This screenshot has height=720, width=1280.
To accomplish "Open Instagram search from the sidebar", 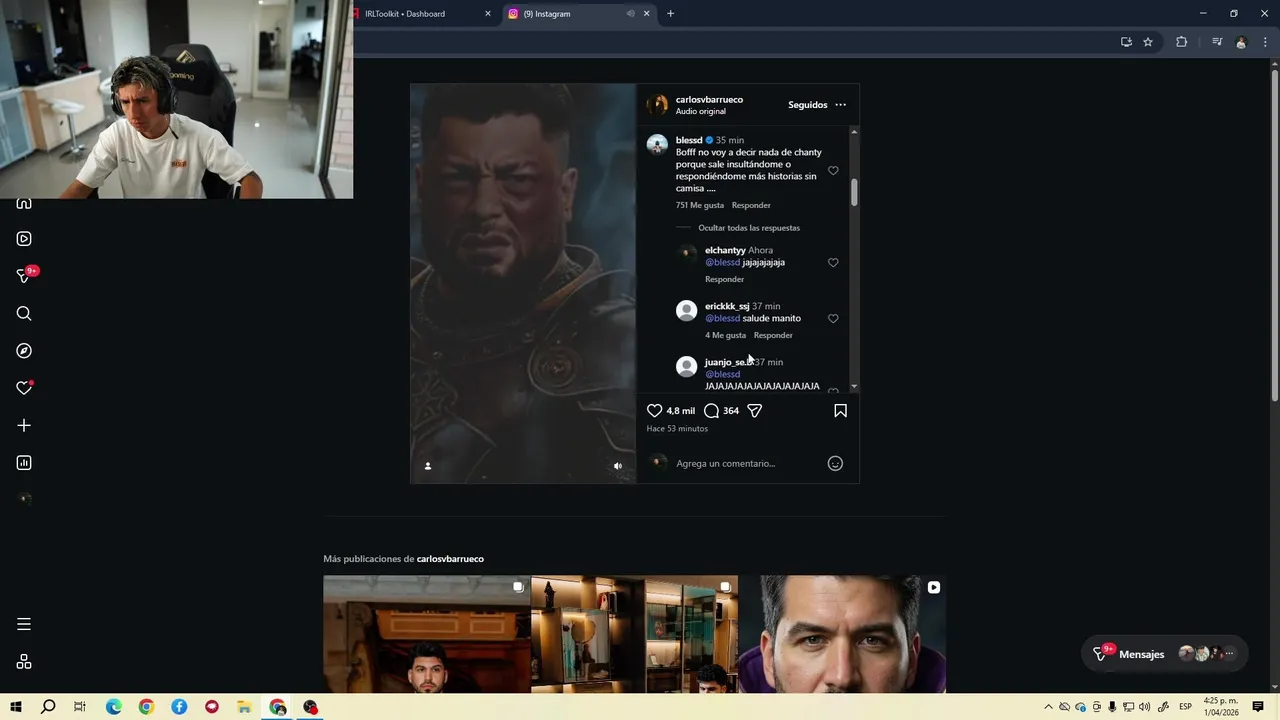I will coord(24,314).
